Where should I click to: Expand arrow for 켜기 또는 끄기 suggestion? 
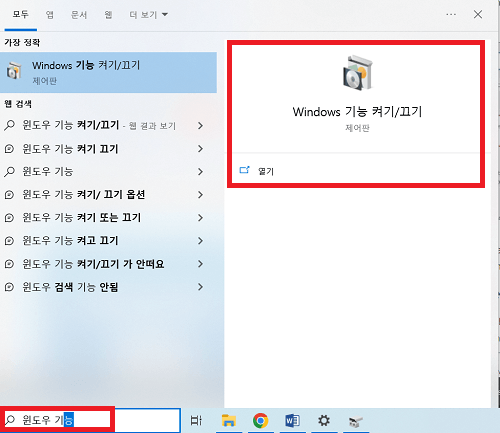click(x=200, y=218)
